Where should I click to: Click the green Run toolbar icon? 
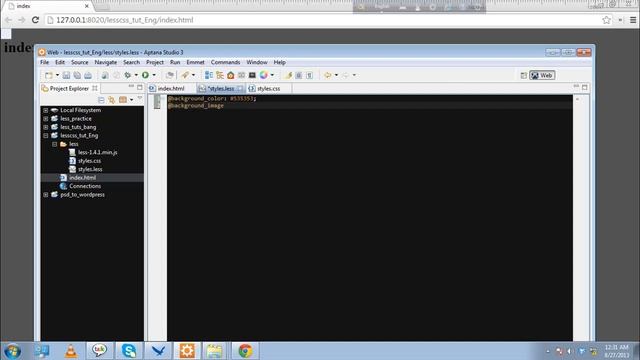(x=145, y=75)
